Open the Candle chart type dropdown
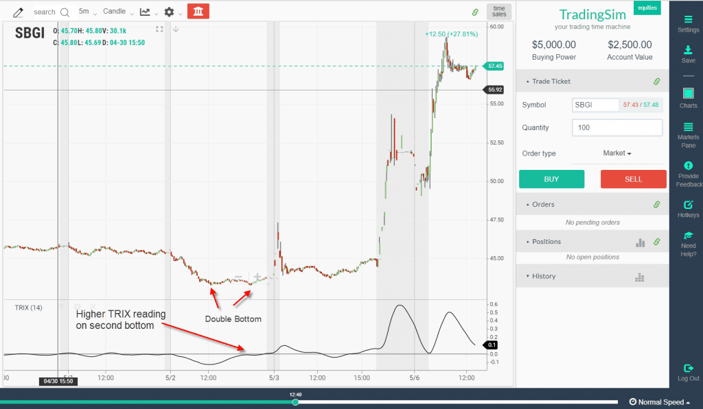Screen dimensions: 703x409 point(117,12)
